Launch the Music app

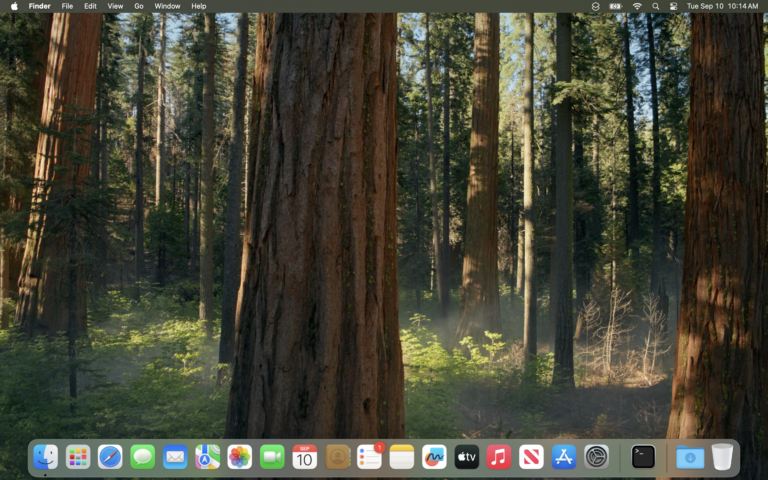[x=499, y=457]
